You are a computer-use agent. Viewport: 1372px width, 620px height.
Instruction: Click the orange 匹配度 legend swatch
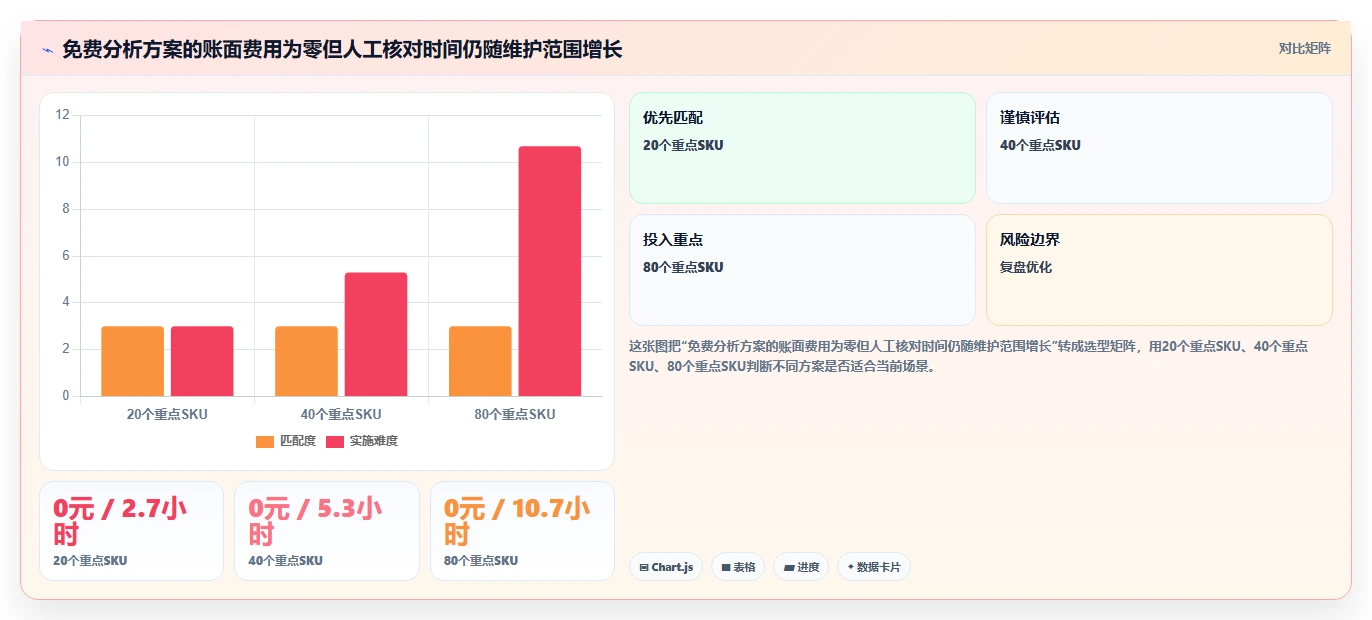[265, 441]
